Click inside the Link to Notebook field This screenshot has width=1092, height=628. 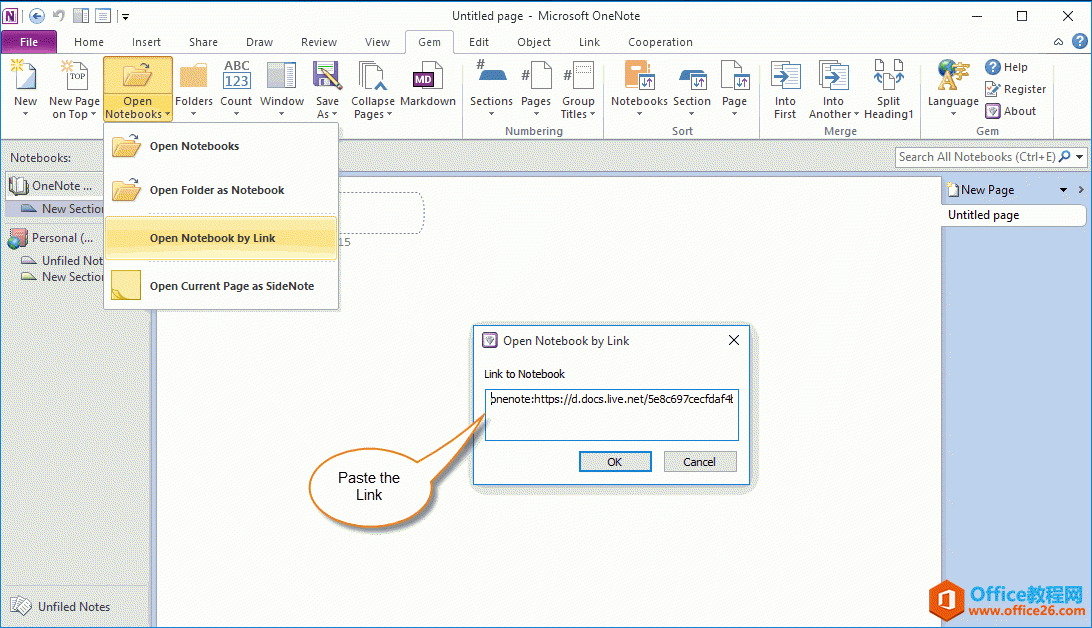(611, 415)
